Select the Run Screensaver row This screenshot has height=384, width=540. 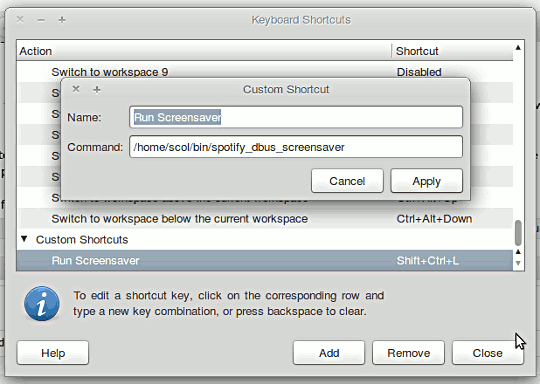[264, 260]
